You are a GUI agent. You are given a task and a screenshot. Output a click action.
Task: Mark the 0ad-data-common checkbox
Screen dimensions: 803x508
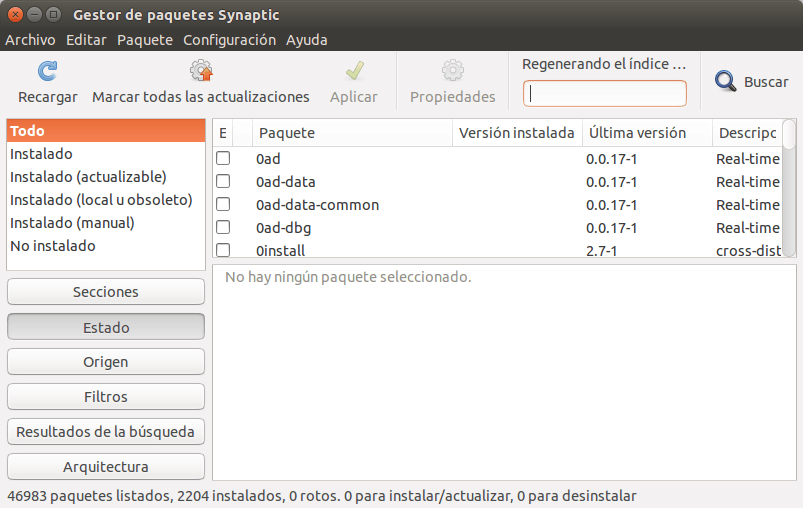[223, 204]
